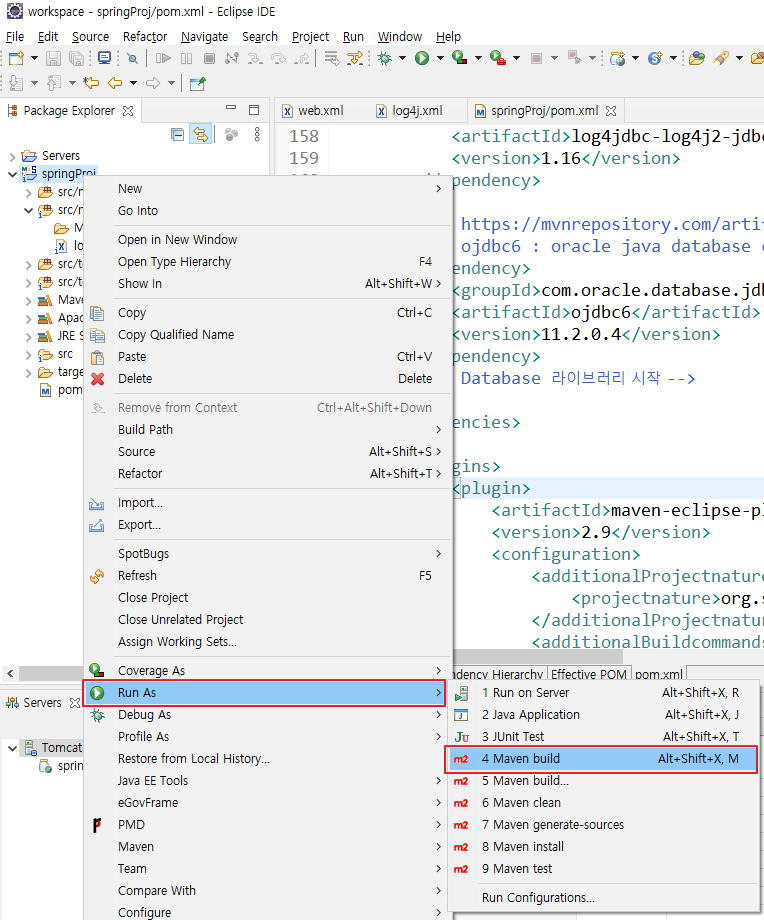The width and height of the screenshot is (764, 920).
Task: Choose Build Path in the context menu
Action: pyautogui.click(x=267, y=430)
